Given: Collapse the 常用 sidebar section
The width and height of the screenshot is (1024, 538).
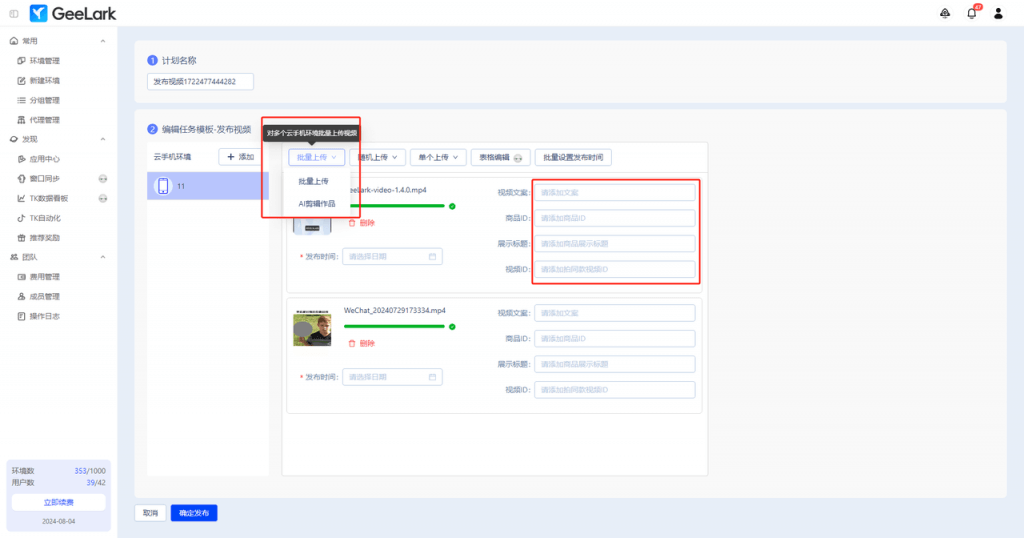Looking at the screenshot, I should (x=103, y=41).
